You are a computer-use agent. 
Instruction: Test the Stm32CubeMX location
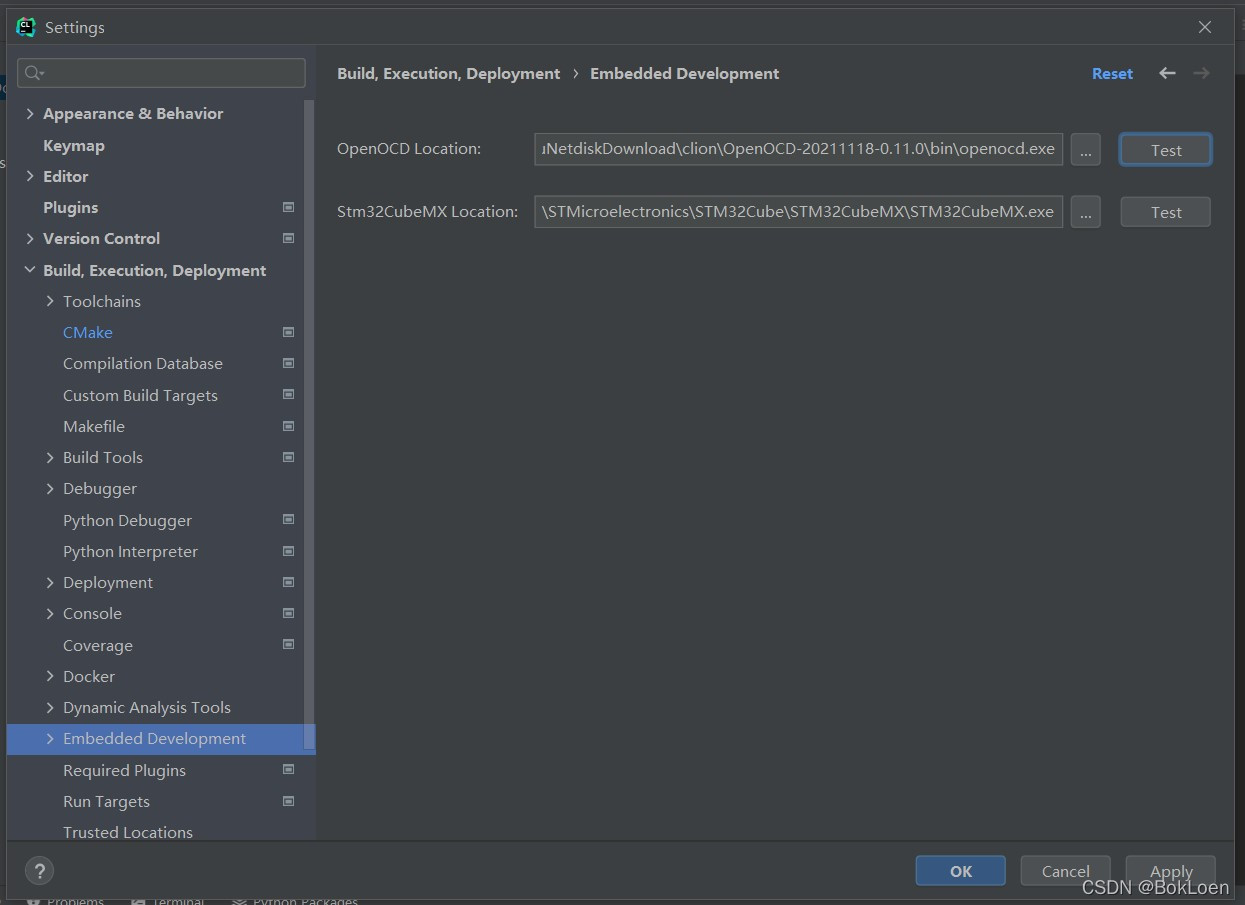coord(1166,212)
